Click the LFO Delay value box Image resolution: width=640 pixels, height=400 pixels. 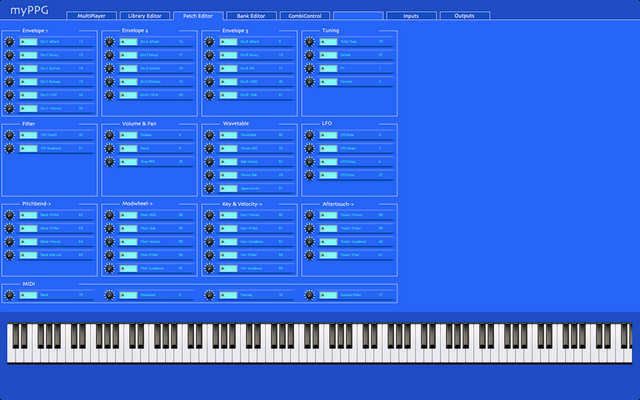[329, 162]
